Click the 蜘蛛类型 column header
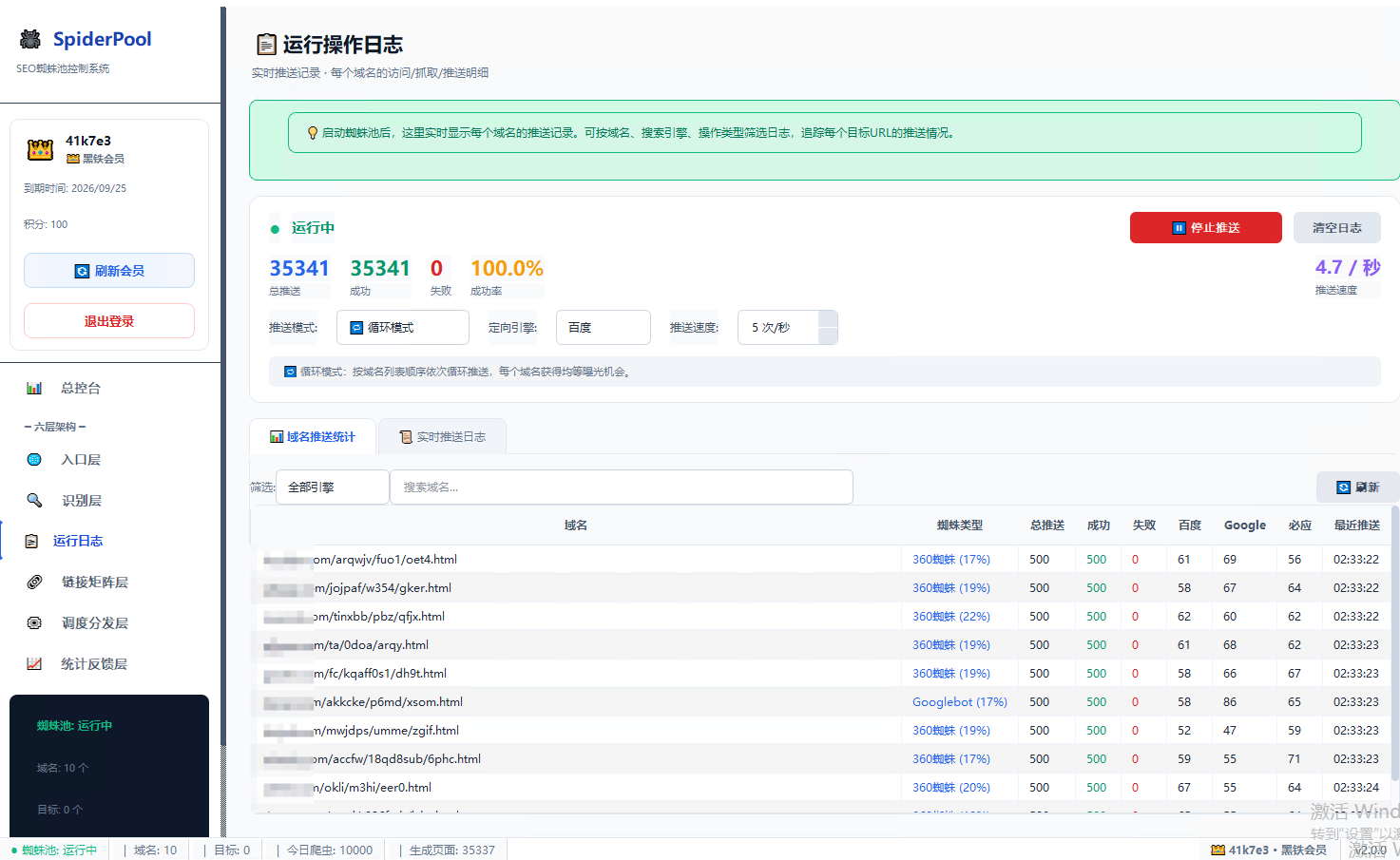This screenshot has height=860, width=1400. [x=960, y=526]
